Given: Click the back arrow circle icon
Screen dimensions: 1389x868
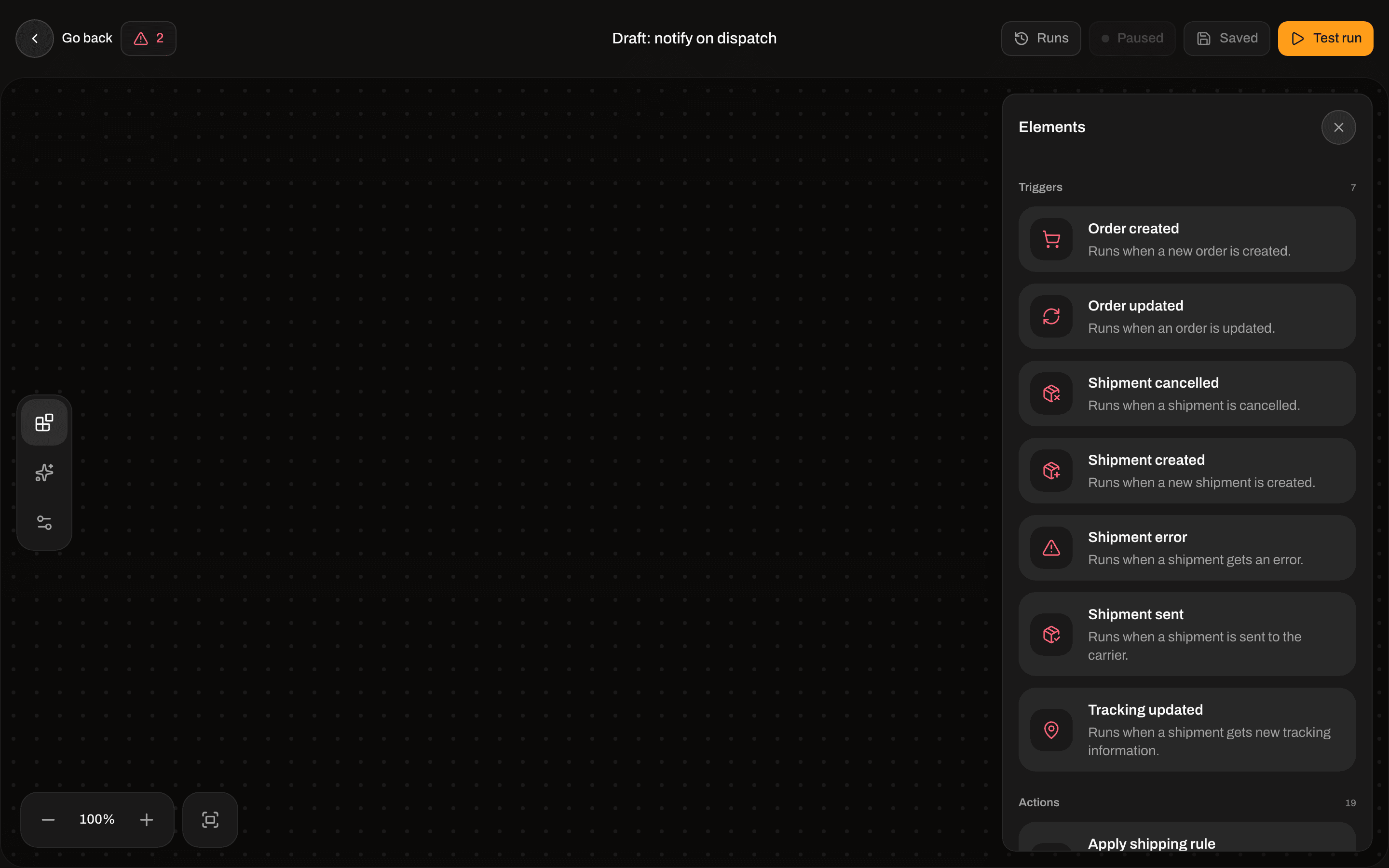Looking at the screenshot, I should tap(34, 39).
